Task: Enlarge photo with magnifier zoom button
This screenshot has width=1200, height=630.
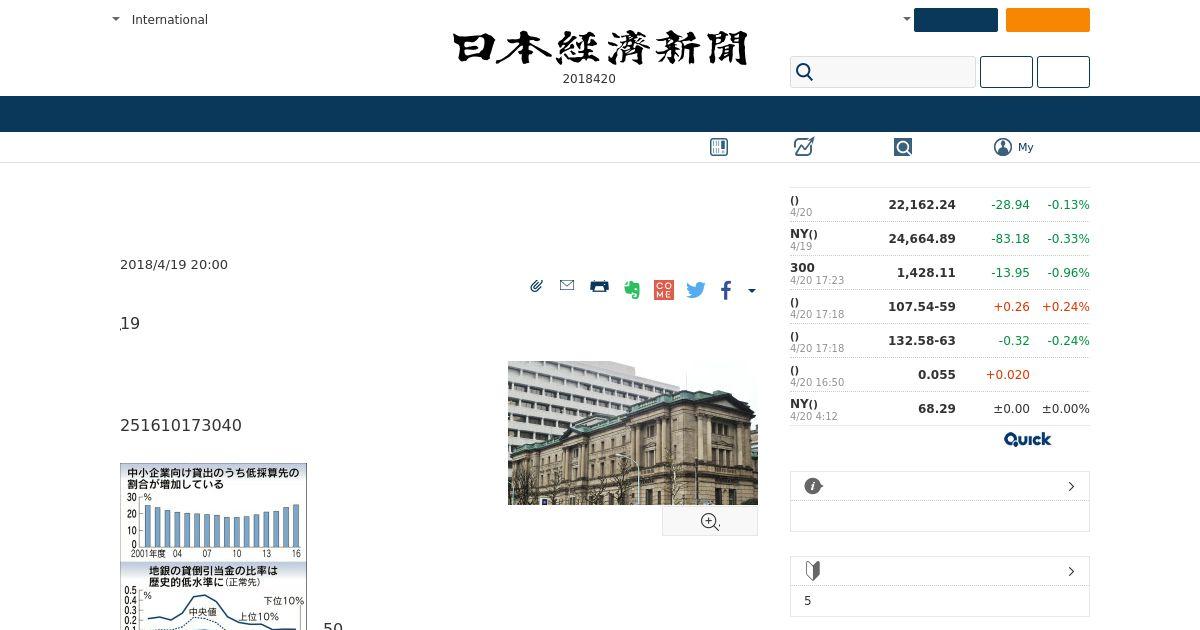Action: [710, 522]
